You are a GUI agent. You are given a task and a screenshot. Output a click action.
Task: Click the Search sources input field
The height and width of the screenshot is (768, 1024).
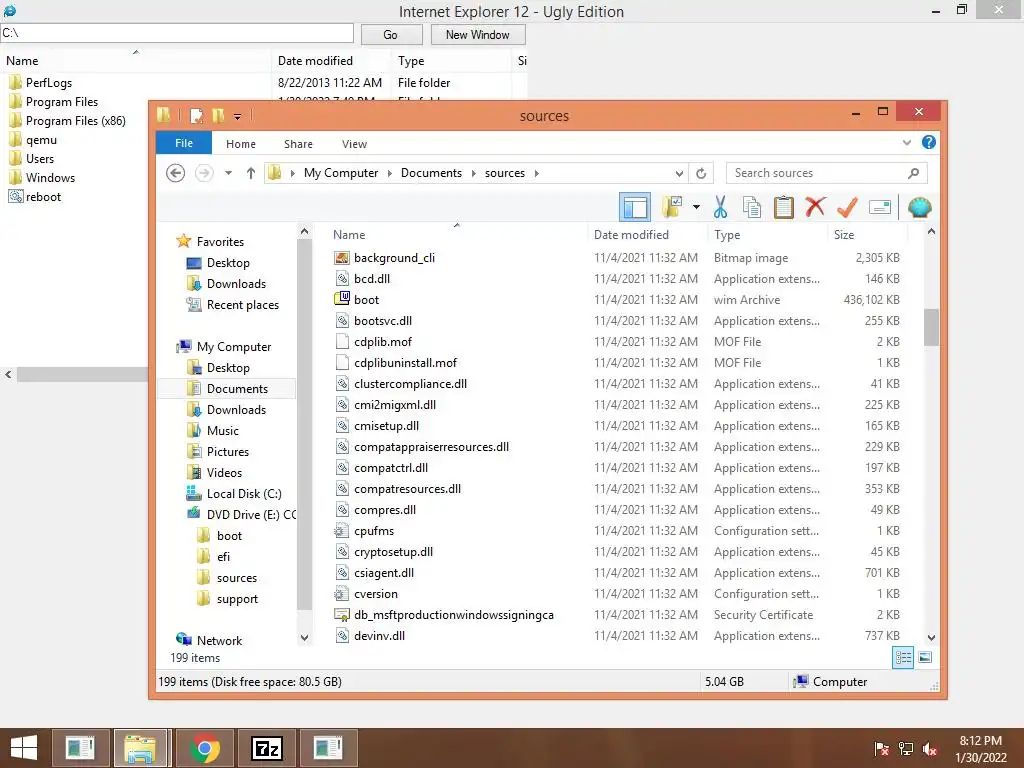pos(818,173)
